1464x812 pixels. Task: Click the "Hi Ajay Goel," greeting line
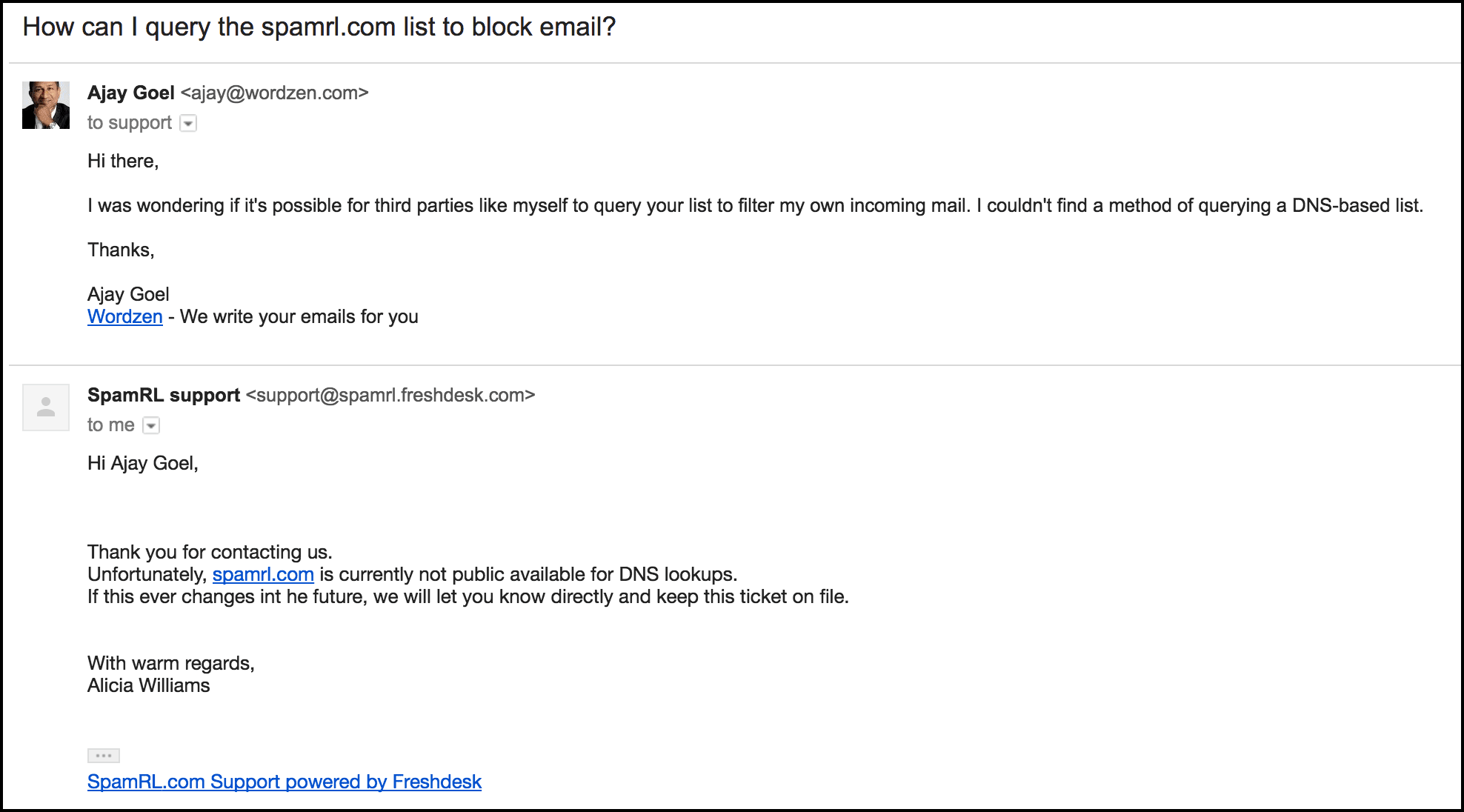point(143,464)
